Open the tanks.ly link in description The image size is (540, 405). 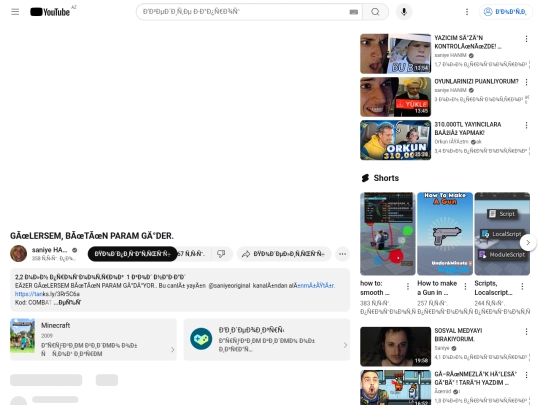[x=47, y=294]
